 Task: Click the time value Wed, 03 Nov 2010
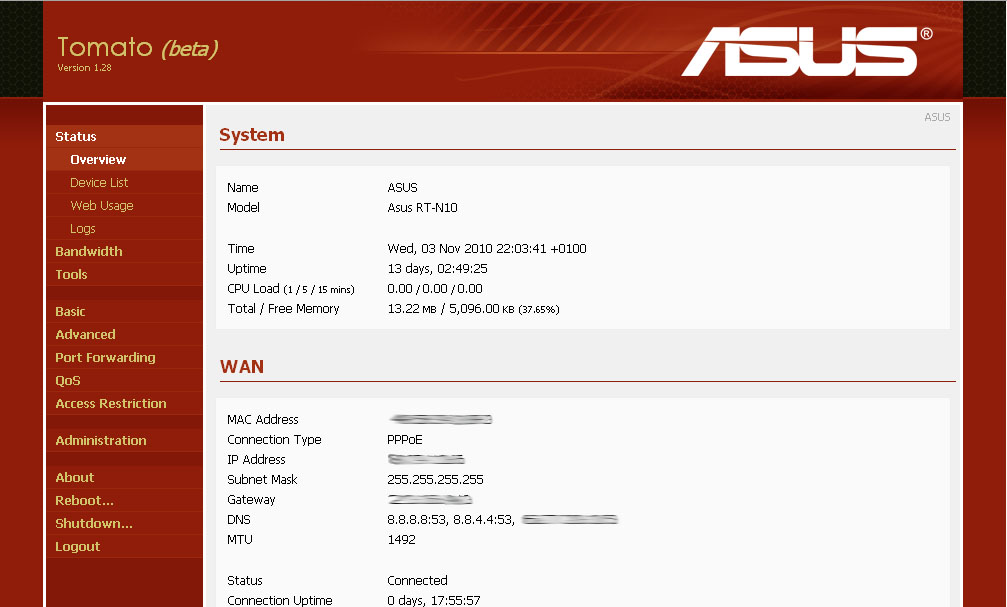click(x=487, y=249)
